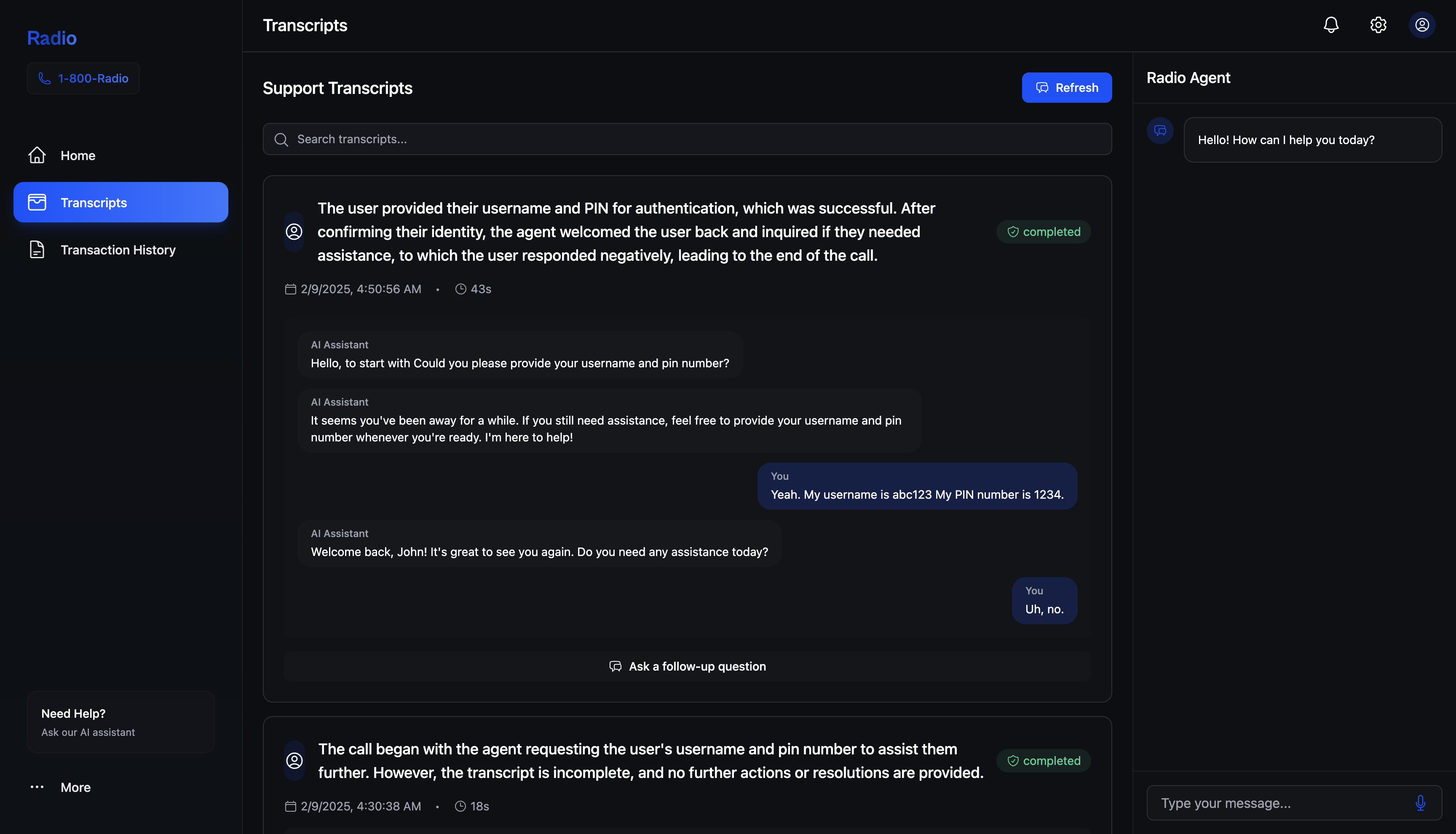Click second transcript's user avatar icon
This screenshot has height=834, width=1456.
(294, 760)
